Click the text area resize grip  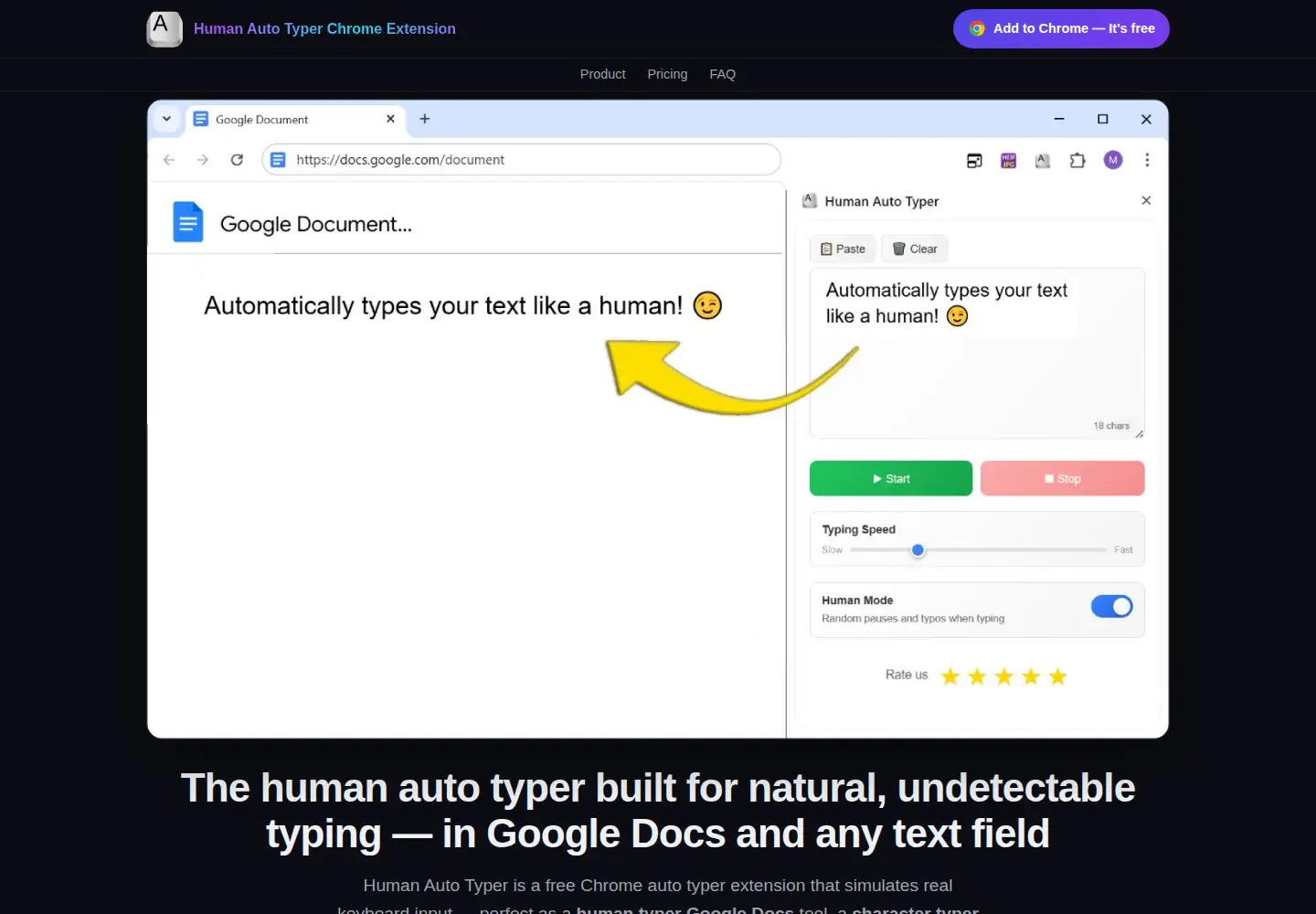pyautogui.click(x=1139, y=434)
